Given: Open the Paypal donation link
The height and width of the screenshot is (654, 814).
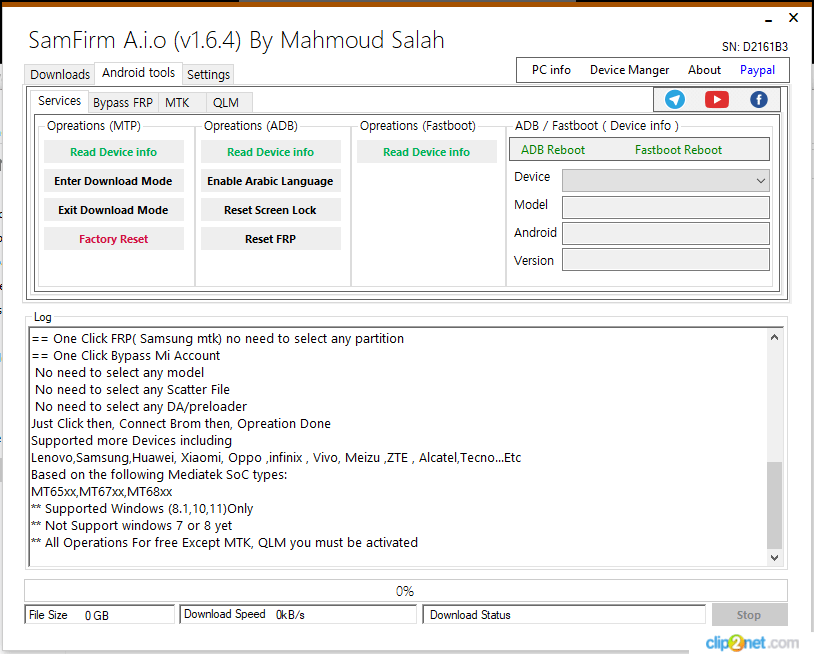Looking at the screenshot, I should click(x=757, y=70).
